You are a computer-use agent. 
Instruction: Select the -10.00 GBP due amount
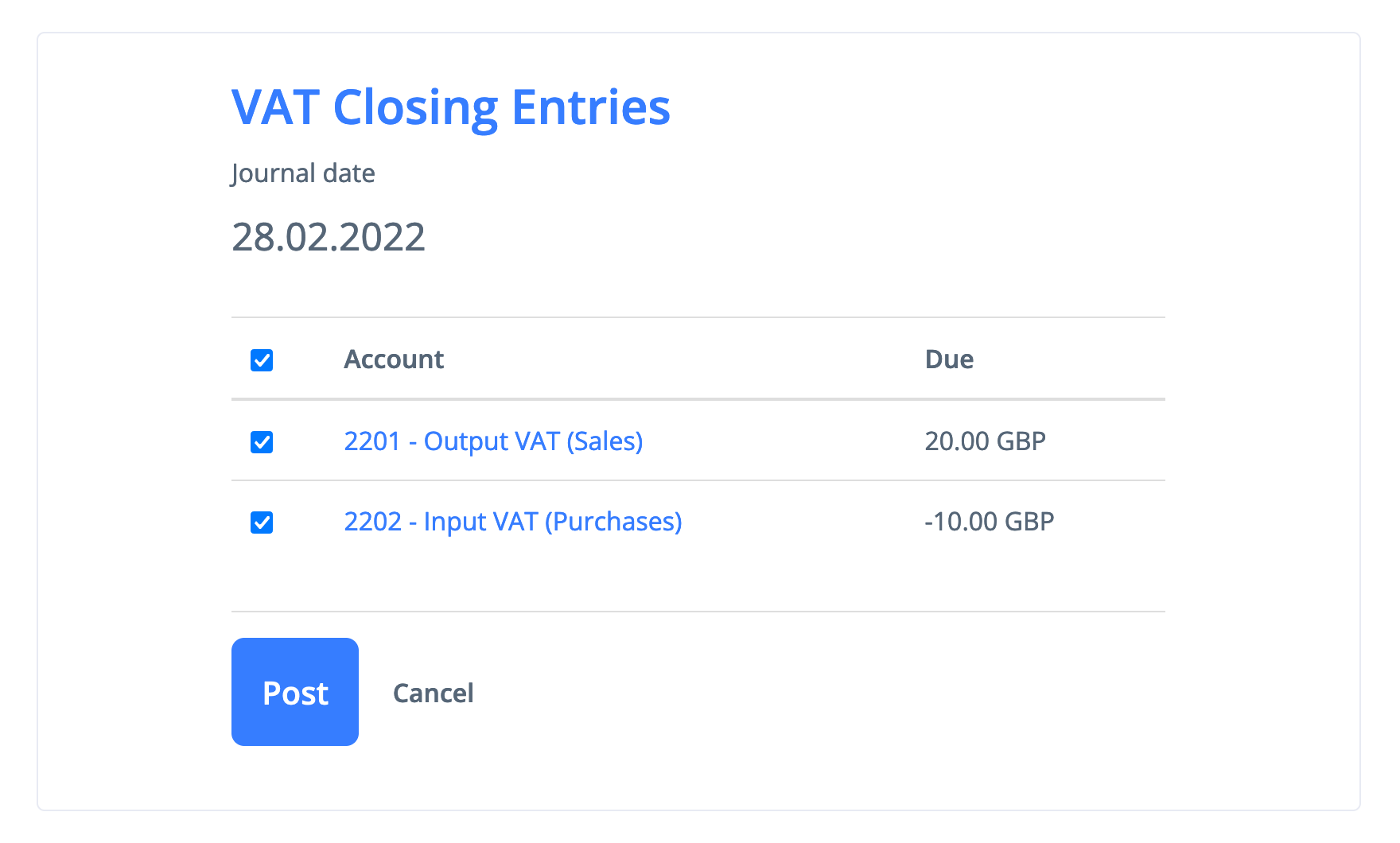click(x=989, y=522)
